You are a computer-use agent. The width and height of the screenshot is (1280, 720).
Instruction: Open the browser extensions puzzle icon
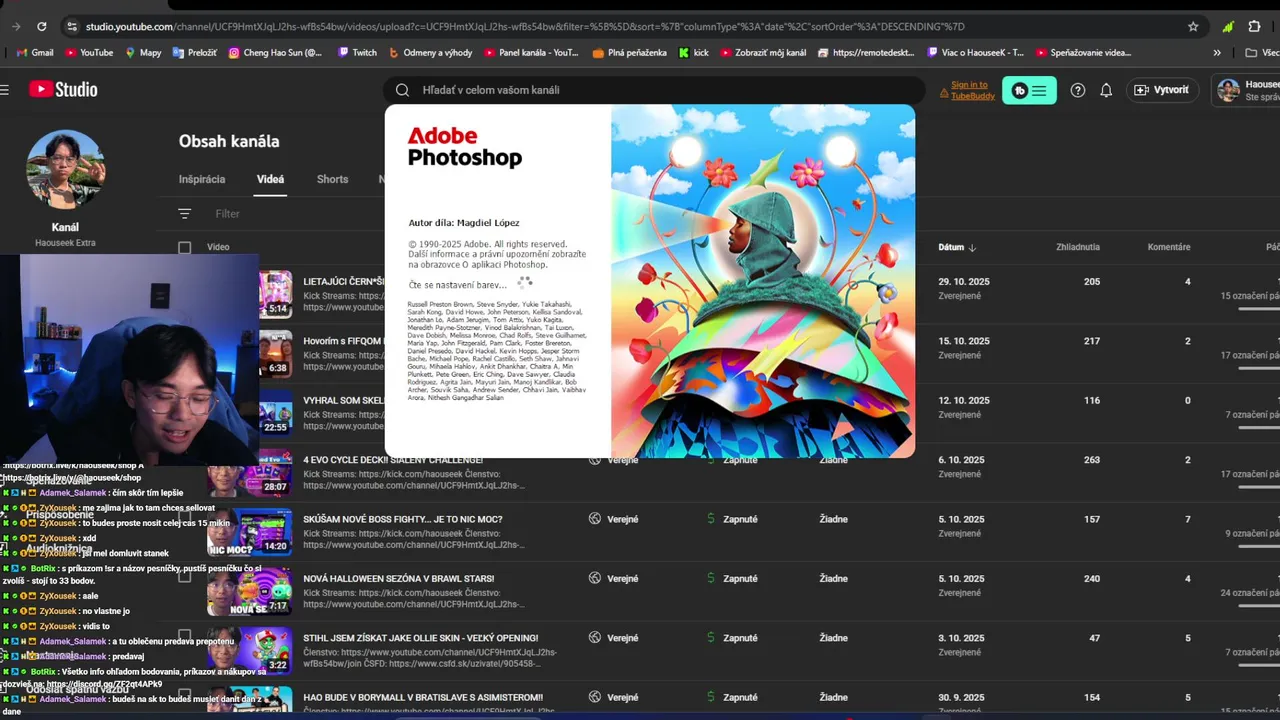click(1254, 27)
